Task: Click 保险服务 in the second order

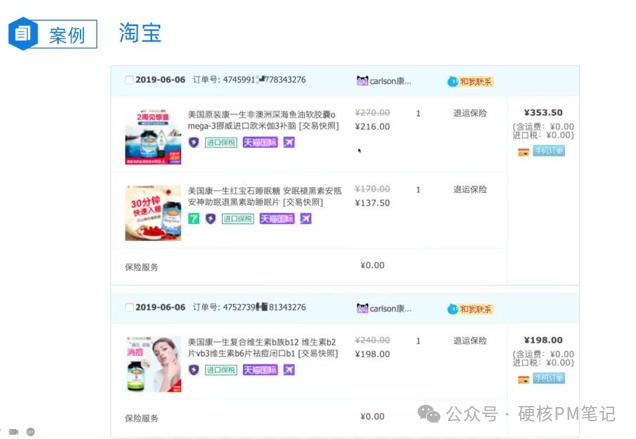Action: [x=141, y=418]
